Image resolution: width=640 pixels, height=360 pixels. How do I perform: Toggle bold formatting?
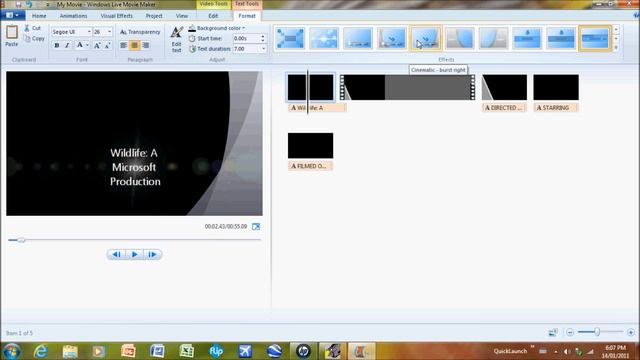point(57,45)
